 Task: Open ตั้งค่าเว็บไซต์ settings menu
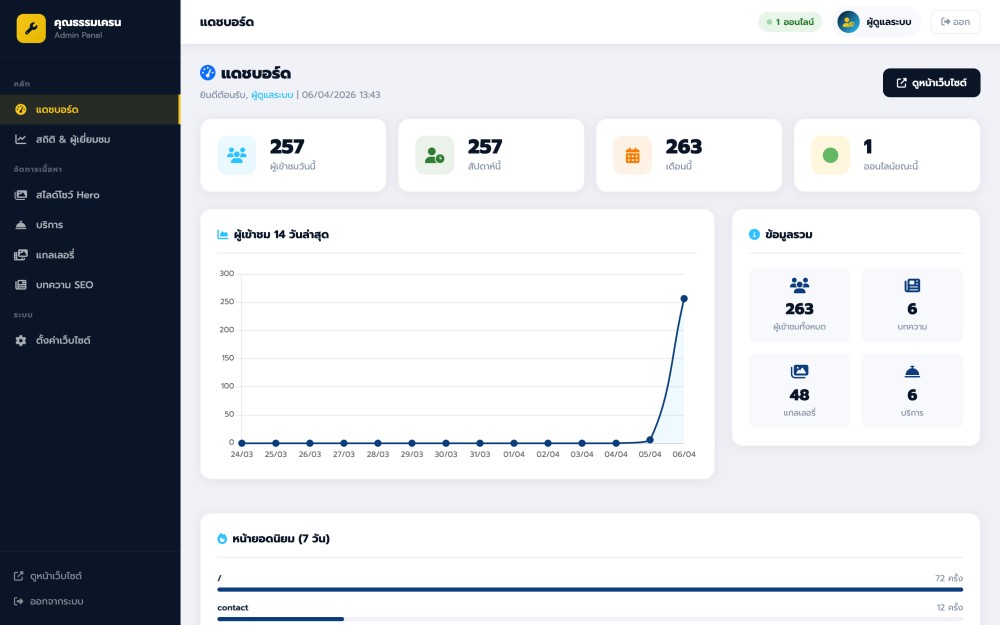(63, 341)
